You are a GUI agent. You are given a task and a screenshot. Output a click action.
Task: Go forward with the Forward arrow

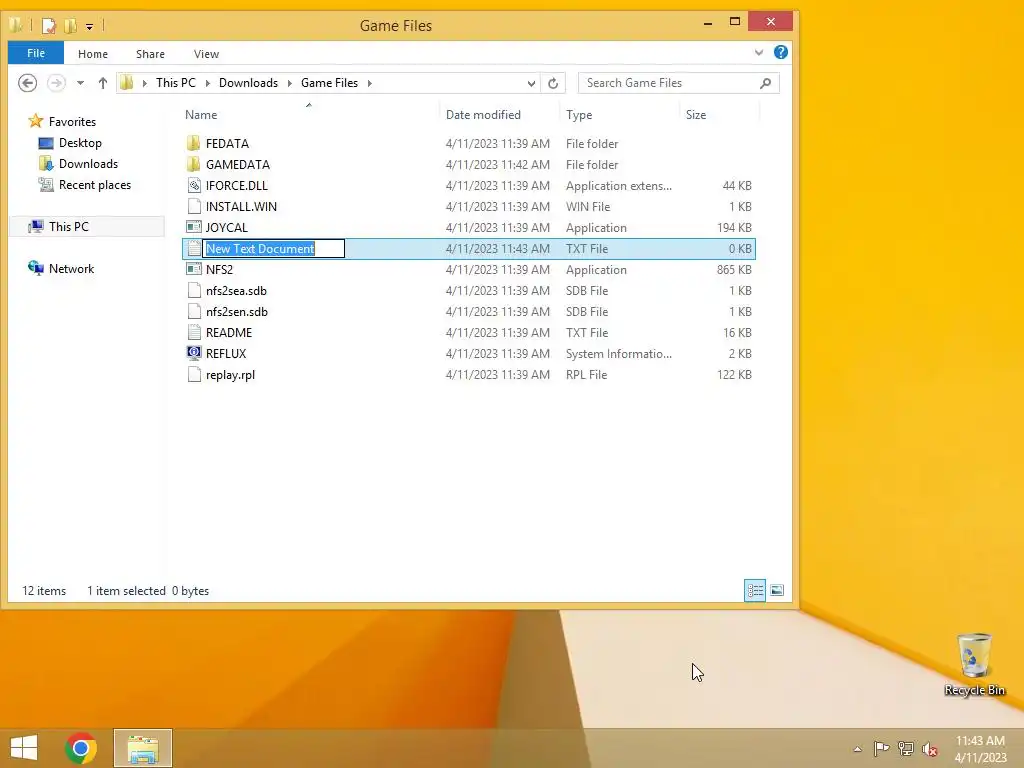[56, 83]
